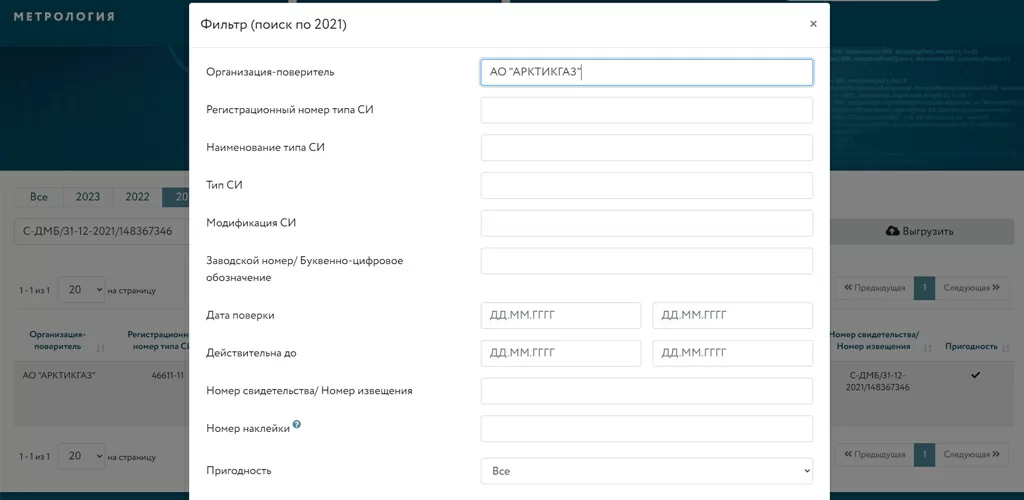This screenshot has height=500, width=1024.
Task: Switch to the Все year tab
Action: [39, 197]
